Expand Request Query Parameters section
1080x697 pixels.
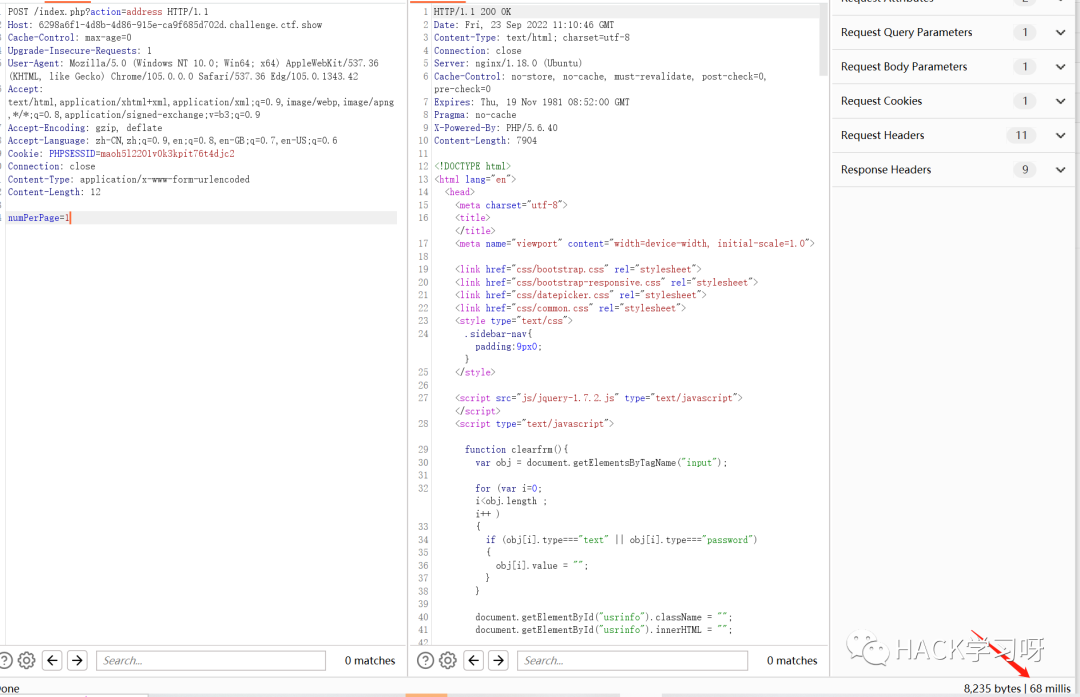(x=1060, y=32)
